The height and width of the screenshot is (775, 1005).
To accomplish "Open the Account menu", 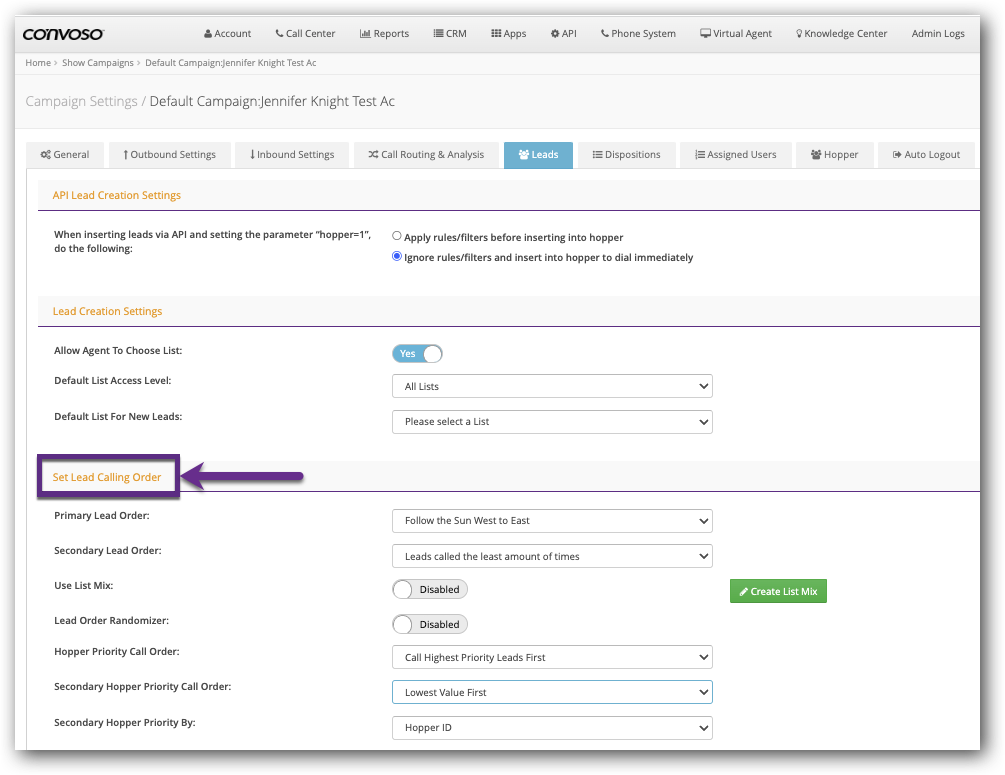I will point(228,33).
